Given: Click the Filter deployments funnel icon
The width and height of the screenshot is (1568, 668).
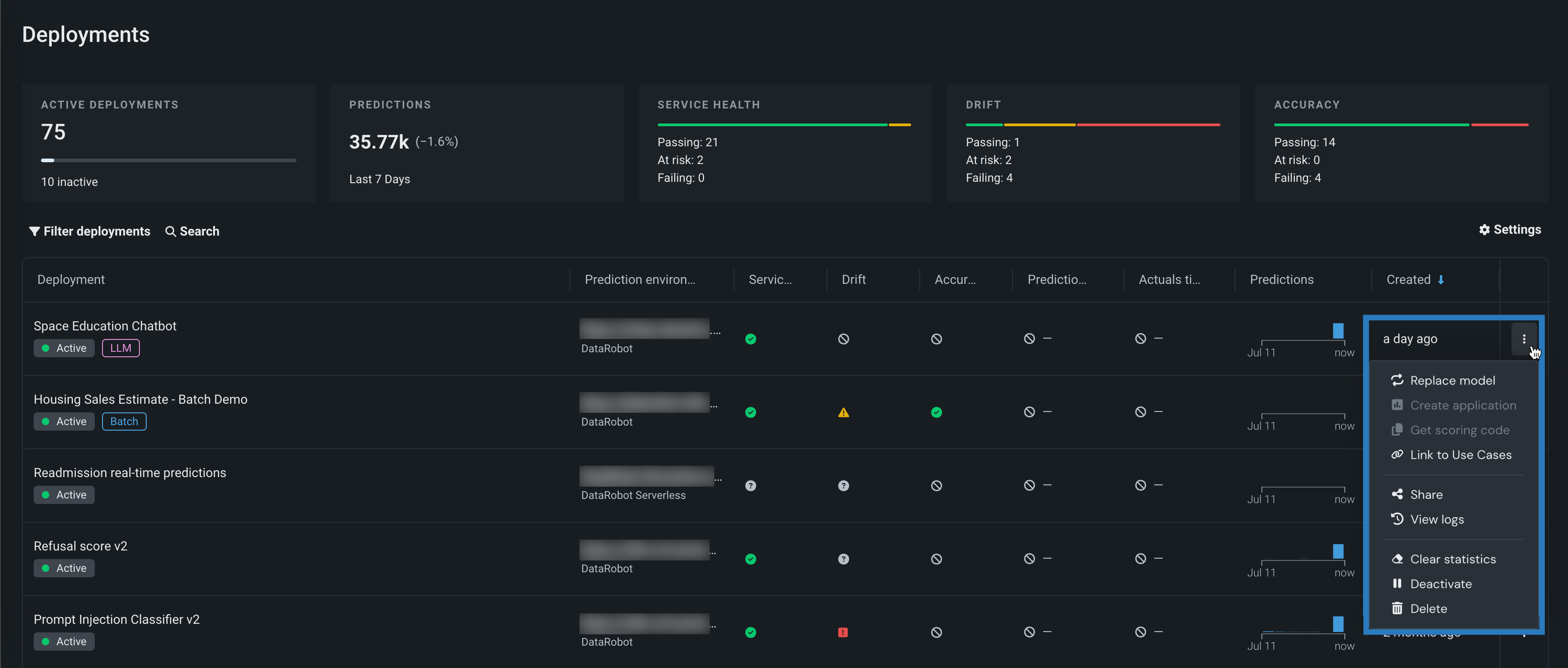Looking at the screenshot, I should click(34, 231).
